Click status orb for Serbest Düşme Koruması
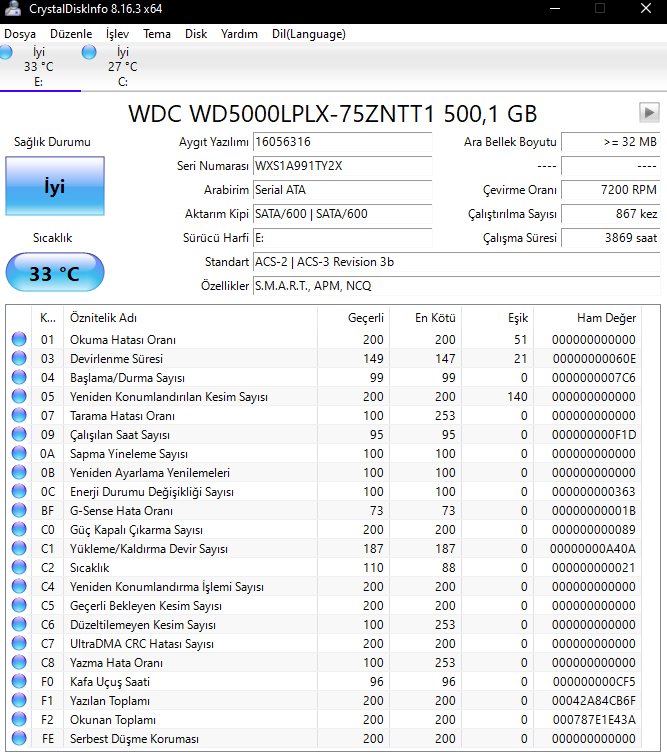 (x=19, y=739)
